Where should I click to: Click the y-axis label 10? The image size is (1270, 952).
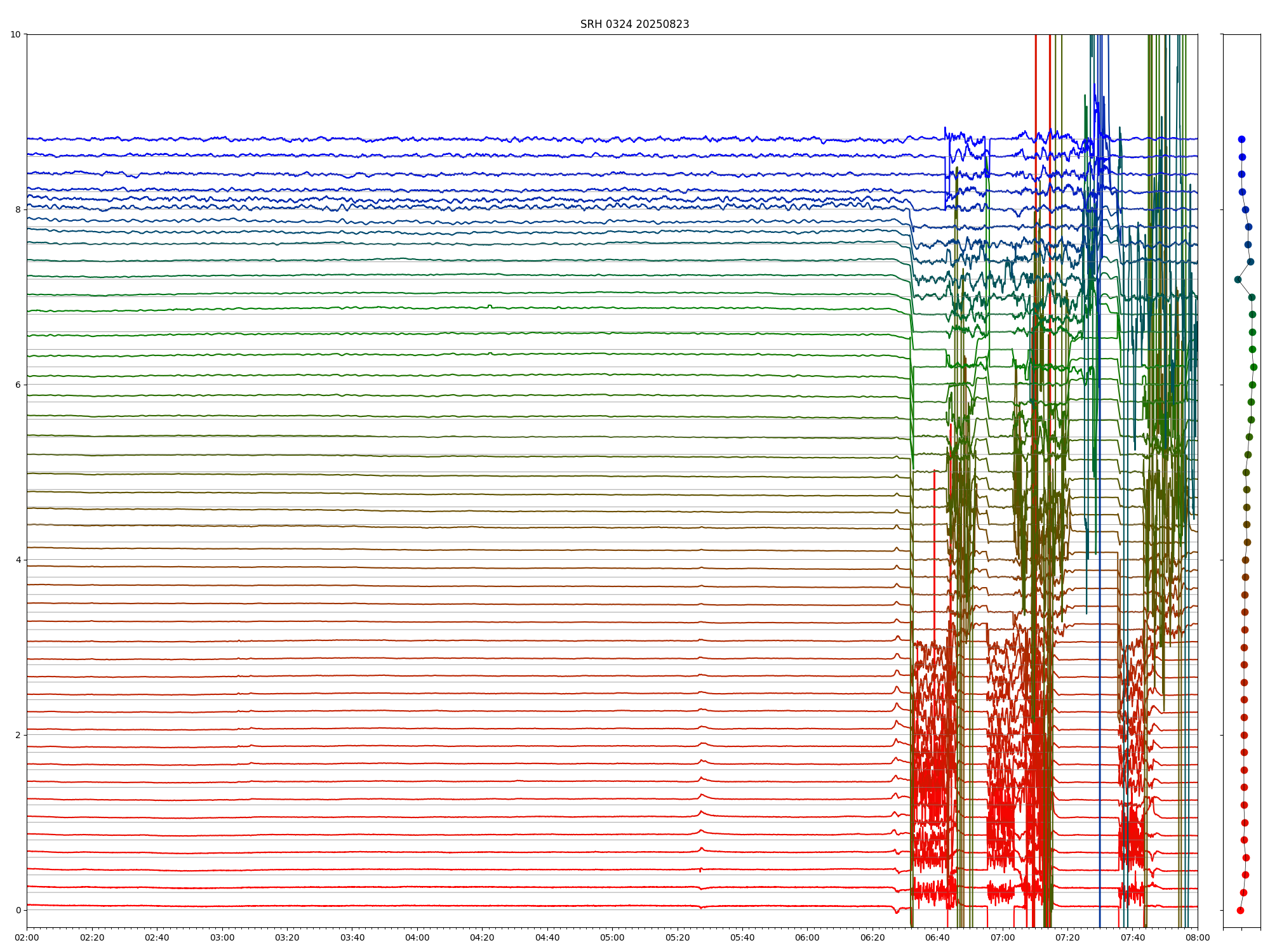[x=15, y=34]
